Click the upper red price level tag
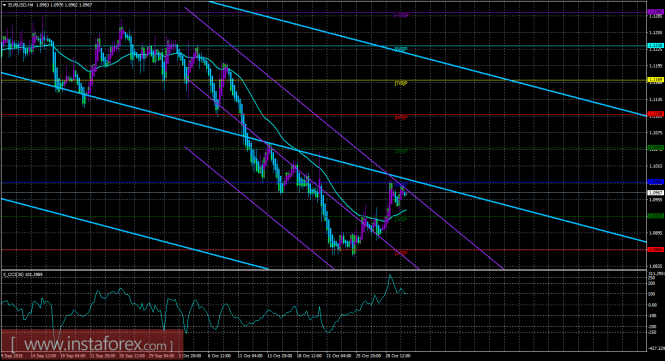This screenshot has width=665, height=361. [x=655, y=114]
